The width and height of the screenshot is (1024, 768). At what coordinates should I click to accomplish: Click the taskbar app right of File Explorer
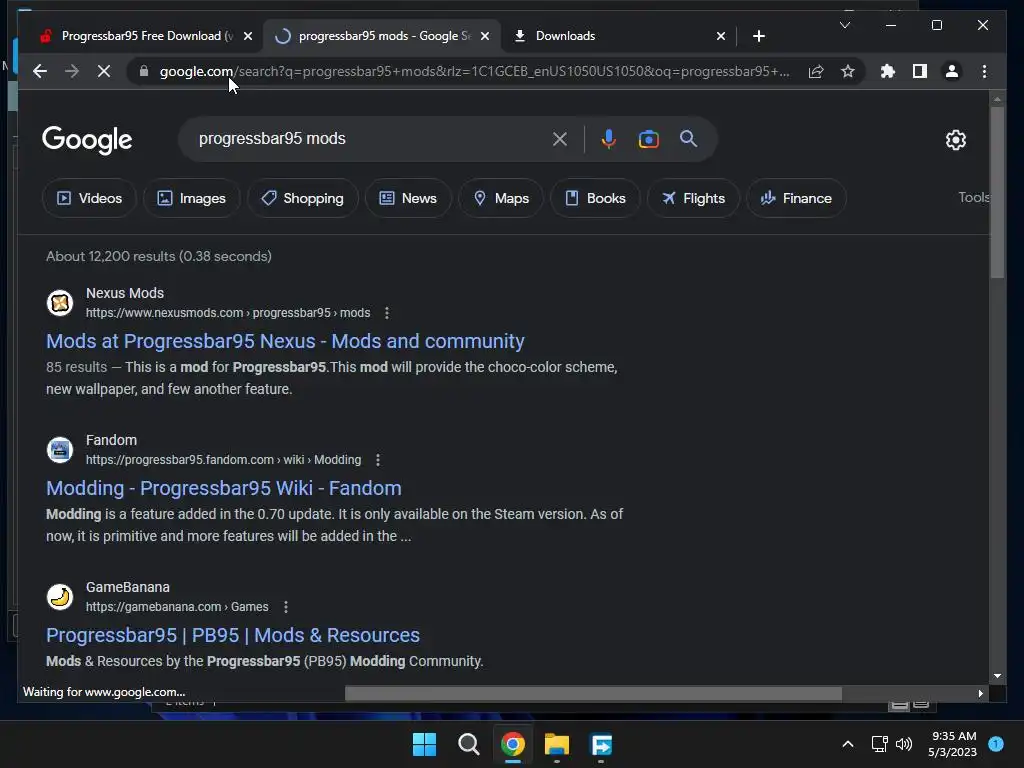601,744
